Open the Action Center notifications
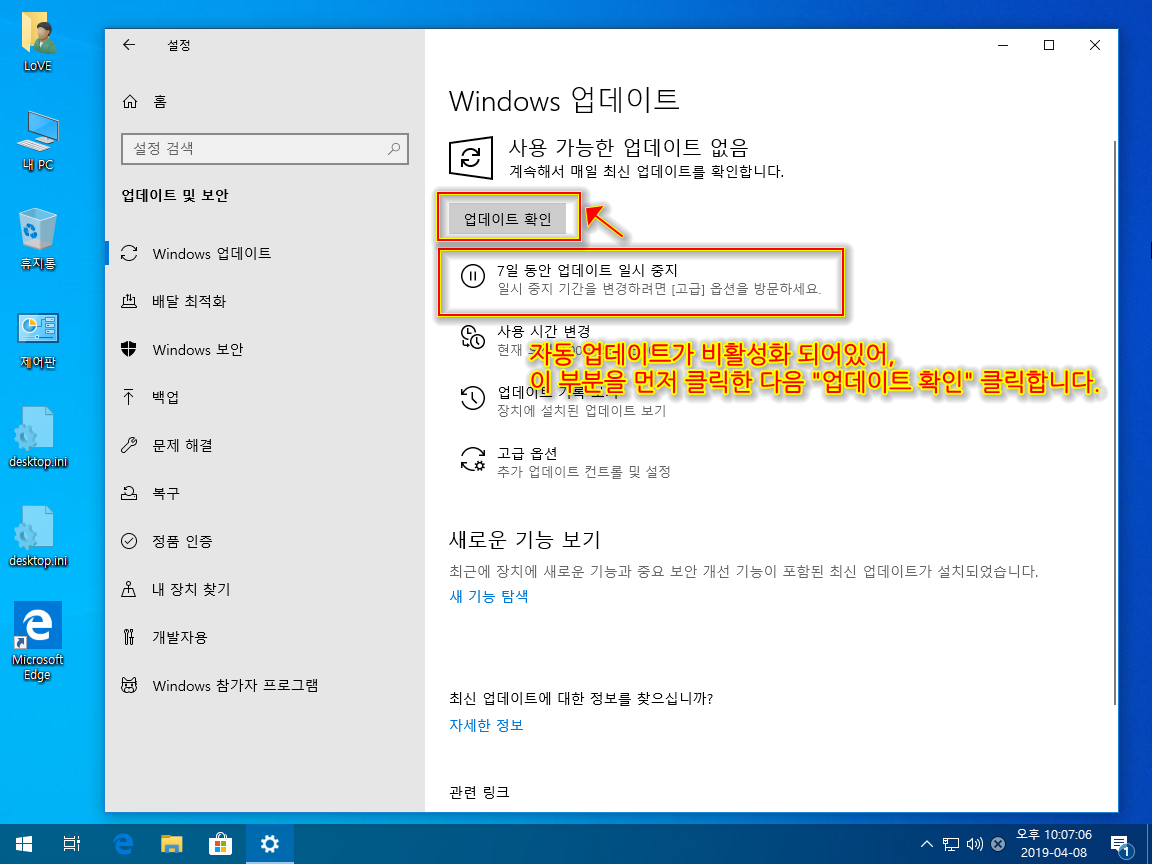This screenshot has height=864, width=1152. pyautogui.click(x=1120, y=845)
